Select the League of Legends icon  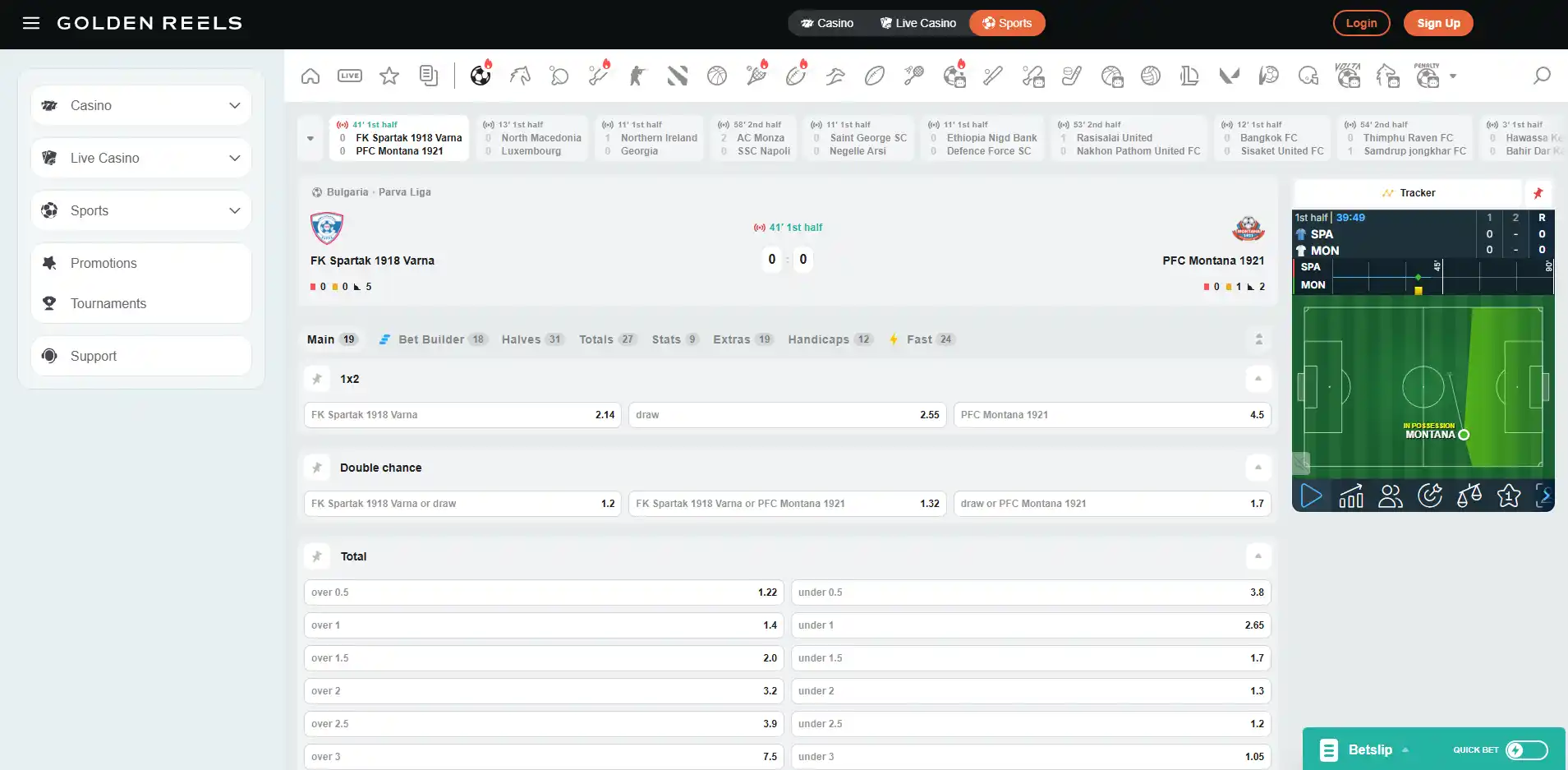pos(1189,76)
